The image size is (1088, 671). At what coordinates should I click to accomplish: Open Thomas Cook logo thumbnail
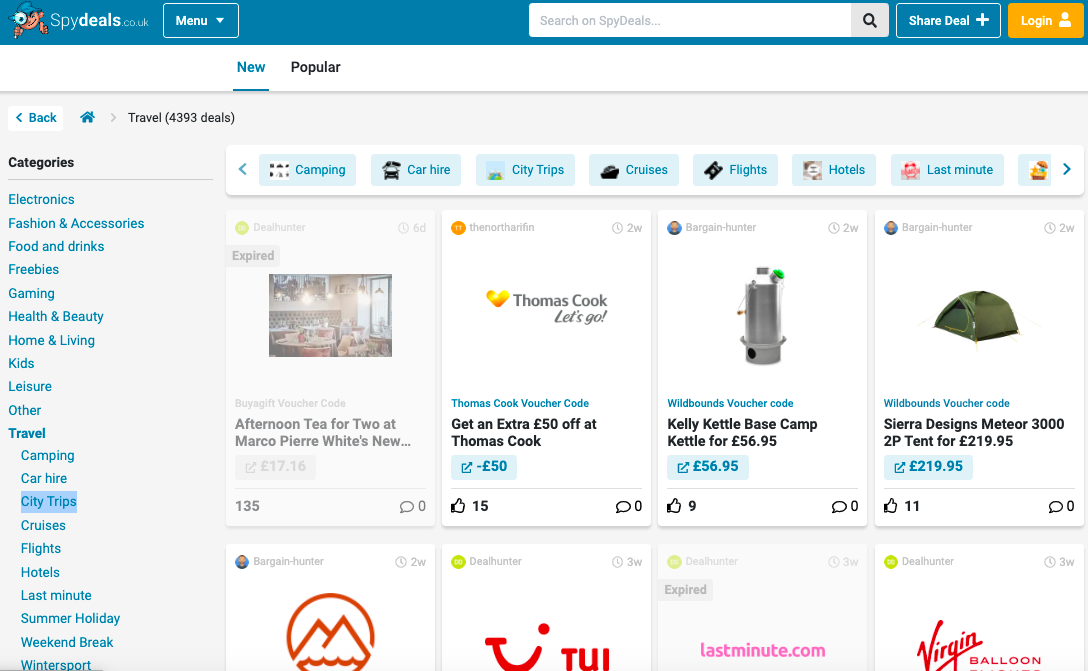click(x=547, y=307)
